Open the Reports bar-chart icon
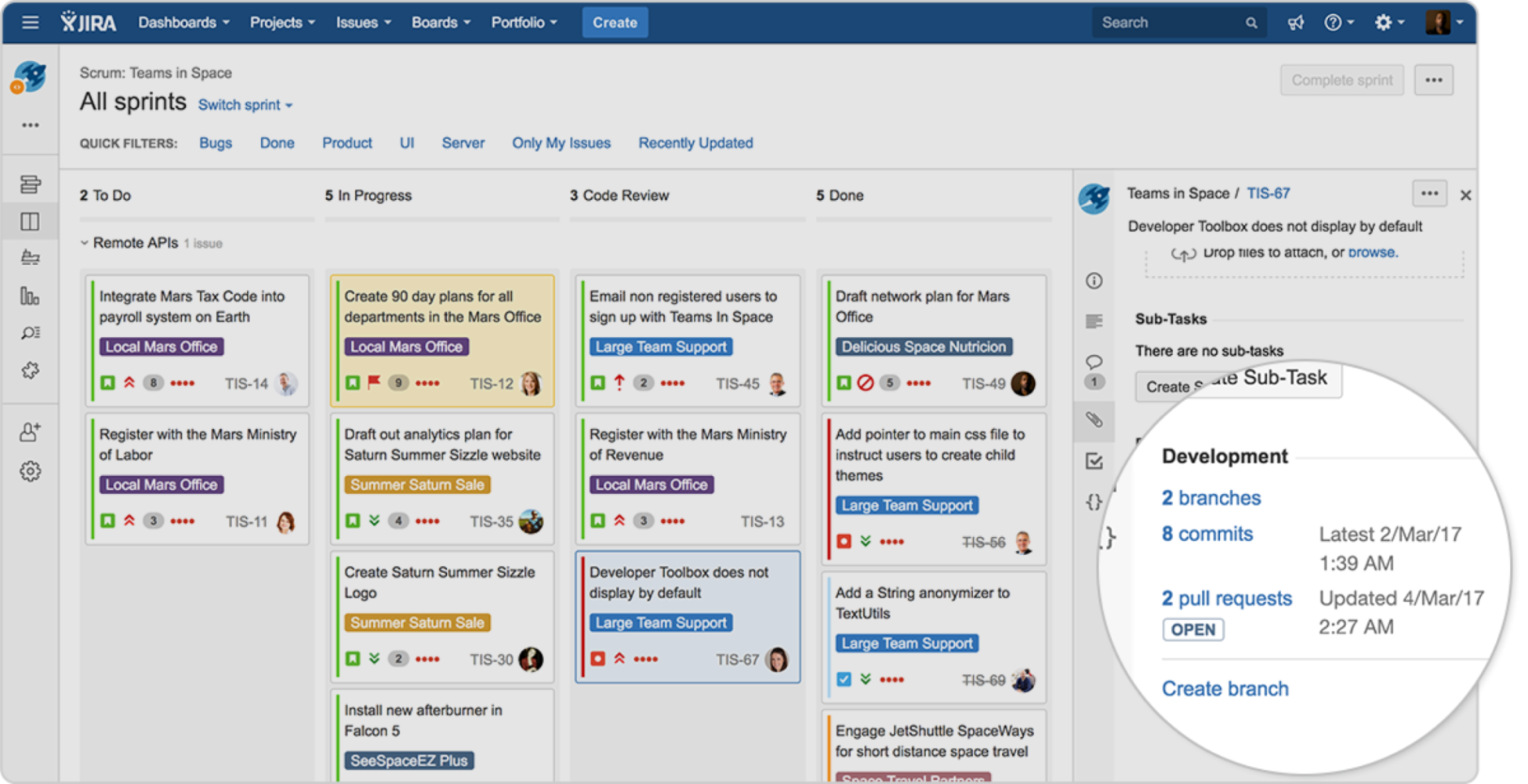1528x784 pixels. [x=30, y=296]
